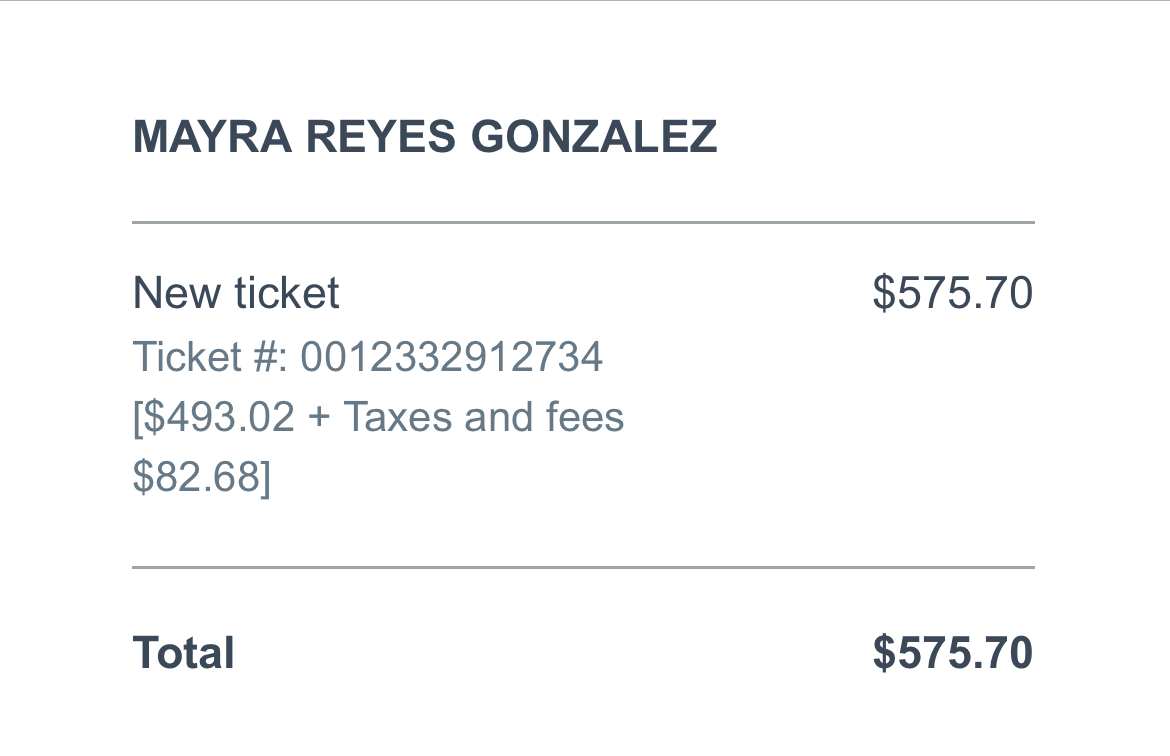Select the base fare amount $493.02

pos(219,416)
